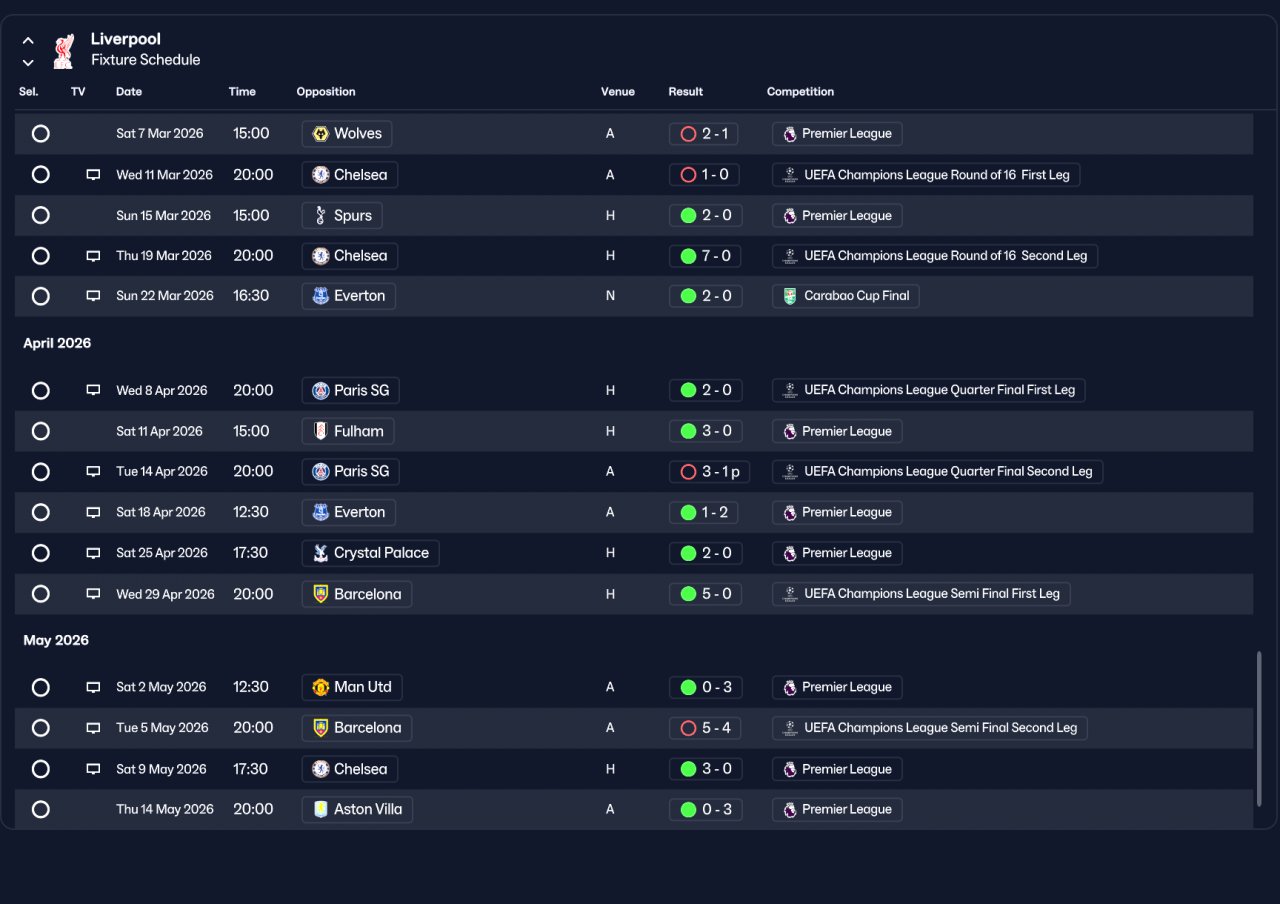Viewport: 1280px width, 904px height.
Task: Open the 5 - 0 result against Barcelona
Action: coord(706,594)
